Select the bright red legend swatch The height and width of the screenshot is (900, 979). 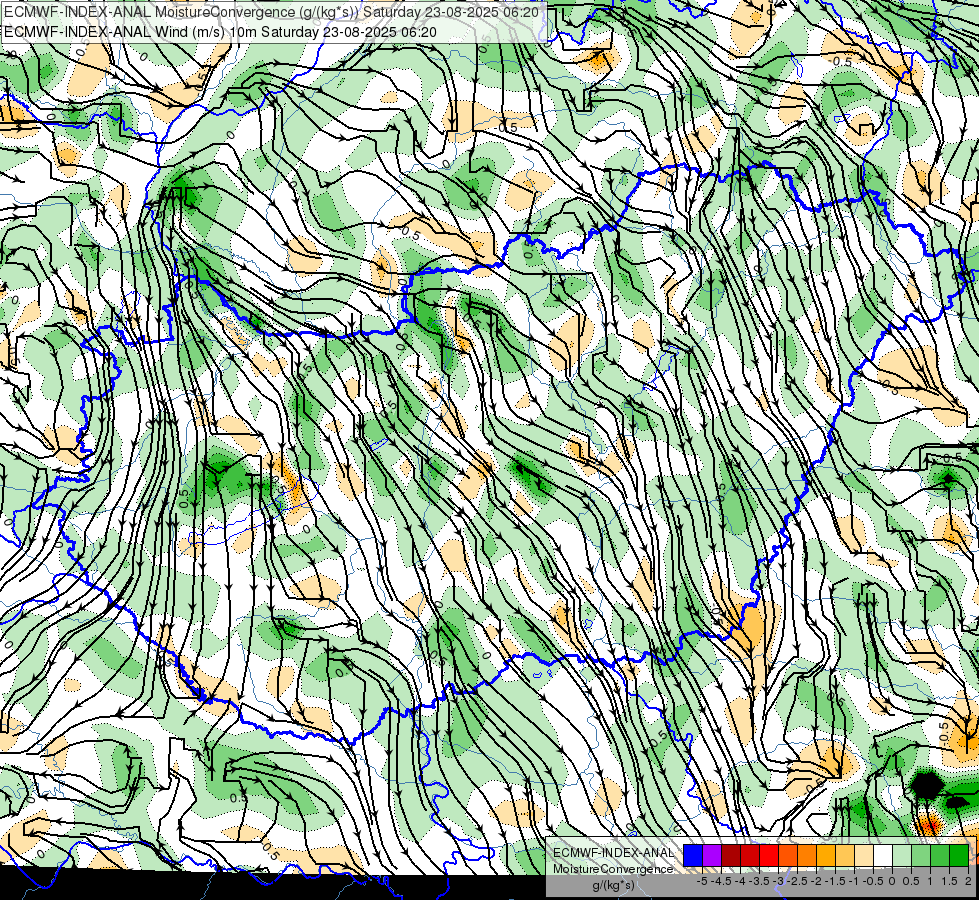pyautogui.click(x=769, y=856)
